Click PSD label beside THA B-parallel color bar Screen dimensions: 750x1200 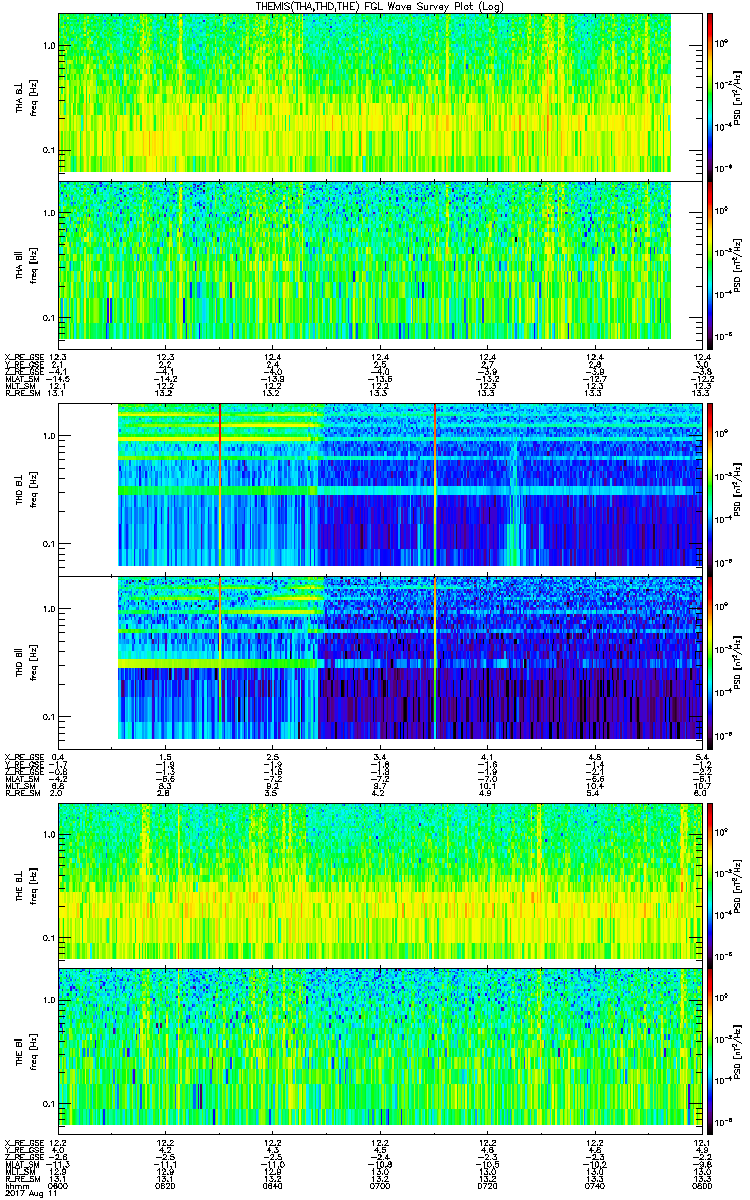(x=738, y=260)
